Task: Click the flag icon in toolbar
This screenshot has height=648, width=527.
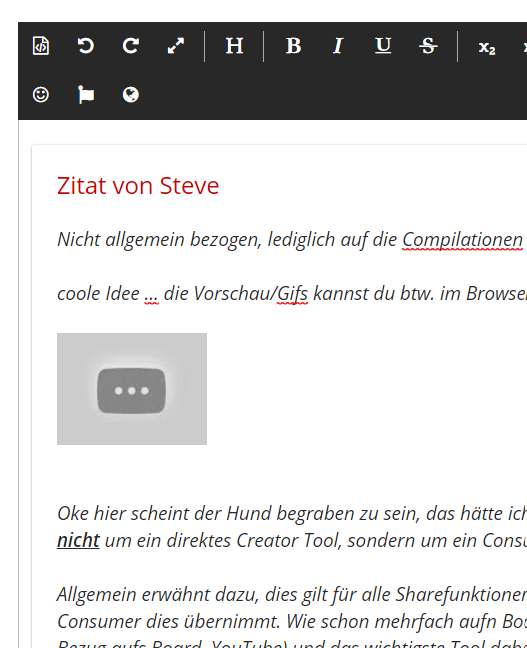Action: click(x=86, y=95)
